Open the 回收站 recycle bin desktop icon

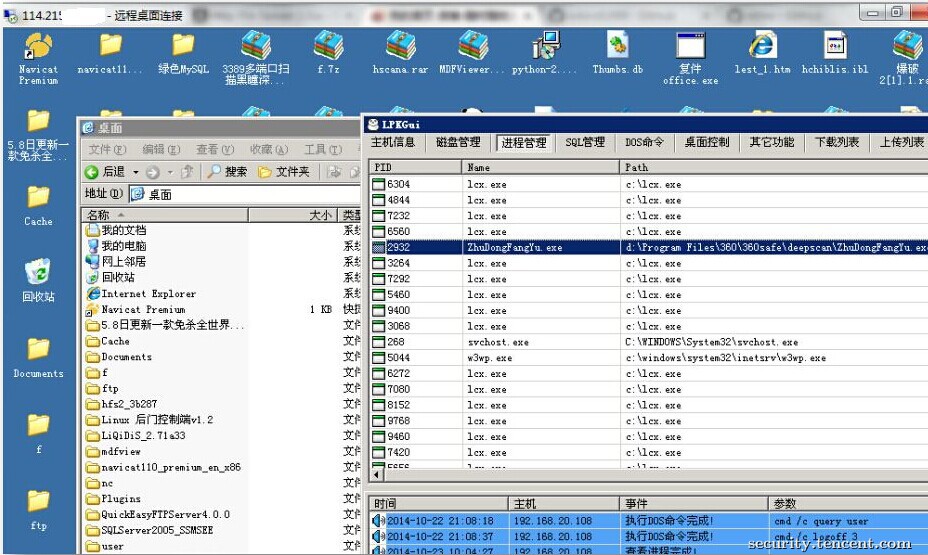coord(38,280)
